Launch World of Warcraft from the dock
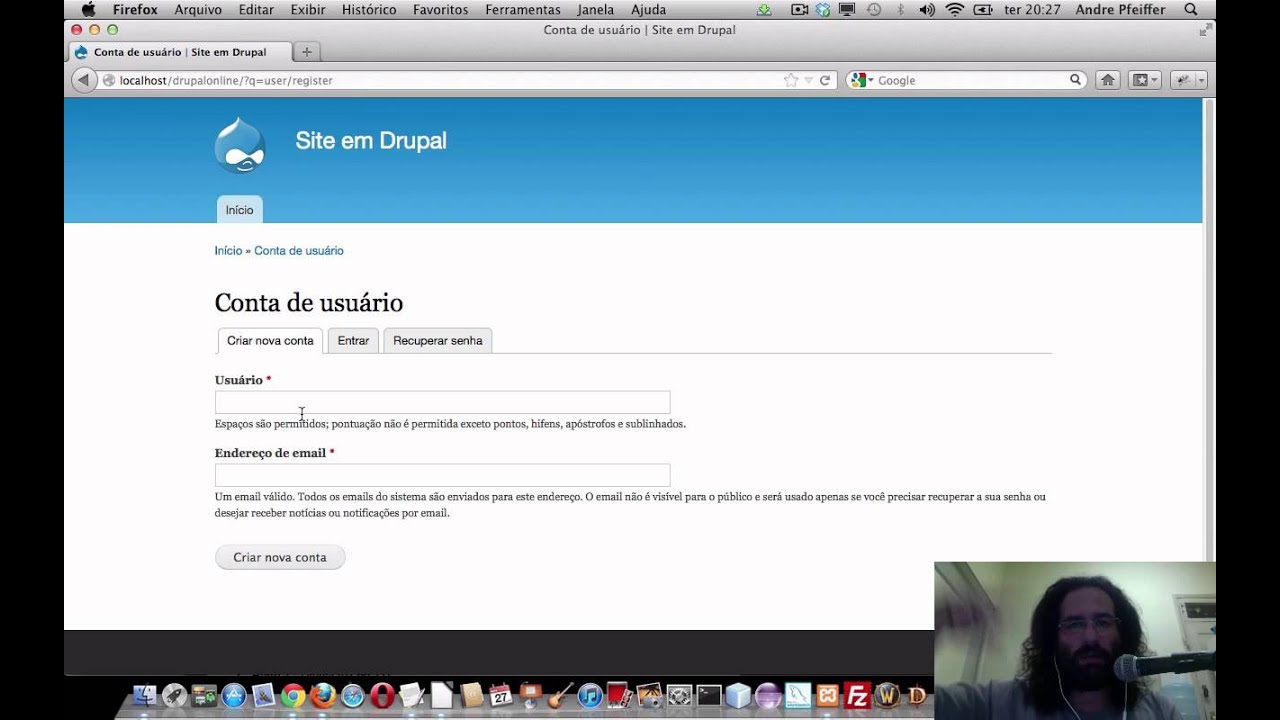This screenshot has width=1280, height=720. pos(887,695)
